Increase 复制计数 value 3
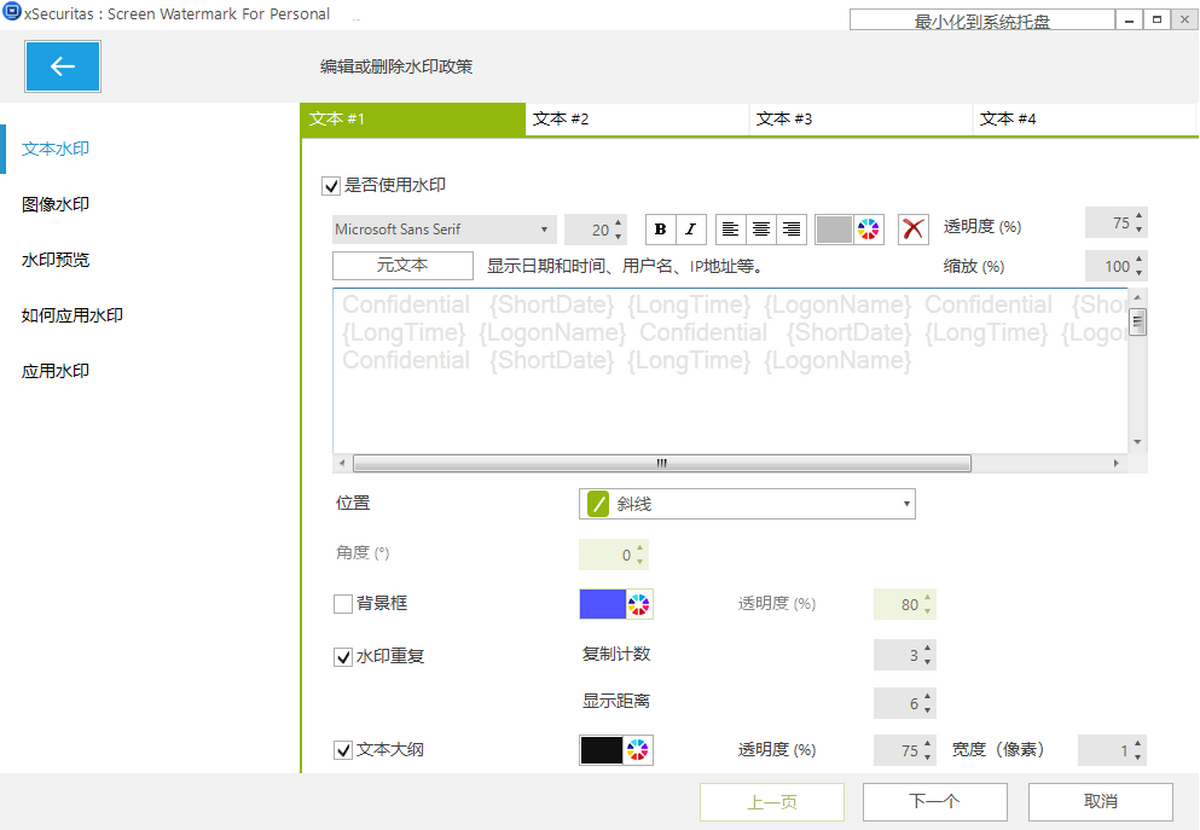Viewport: 1200px width, 830px height. click(928, 649)
